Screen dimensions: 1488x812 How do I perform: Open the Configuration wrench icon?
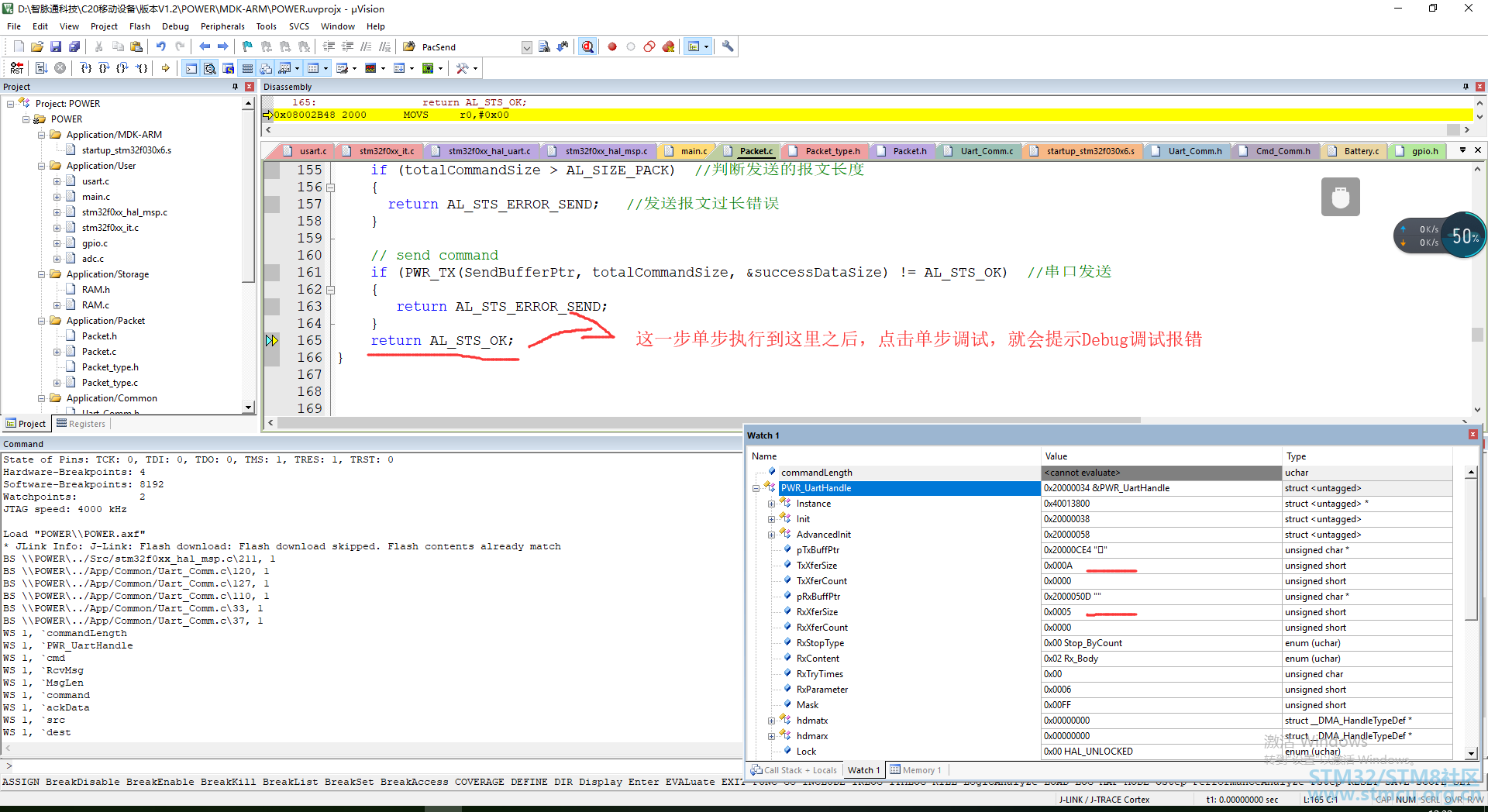[x=727, y=46]
